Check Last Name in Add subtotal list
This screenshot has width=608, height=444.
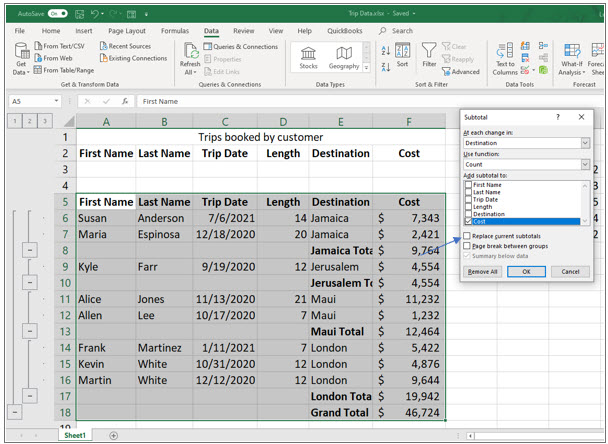468,192
